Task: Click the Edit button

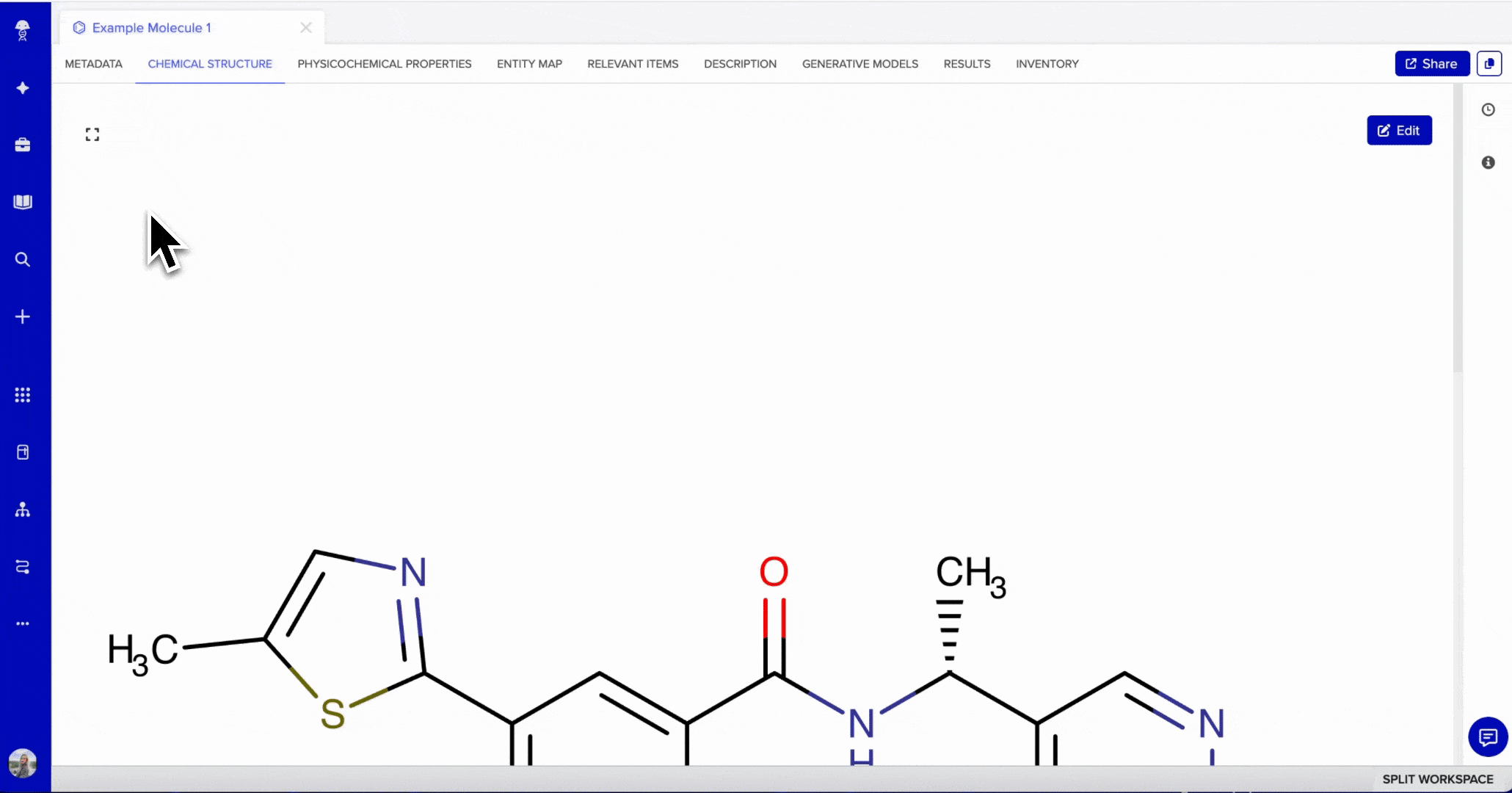Action: pos(1399,130)
